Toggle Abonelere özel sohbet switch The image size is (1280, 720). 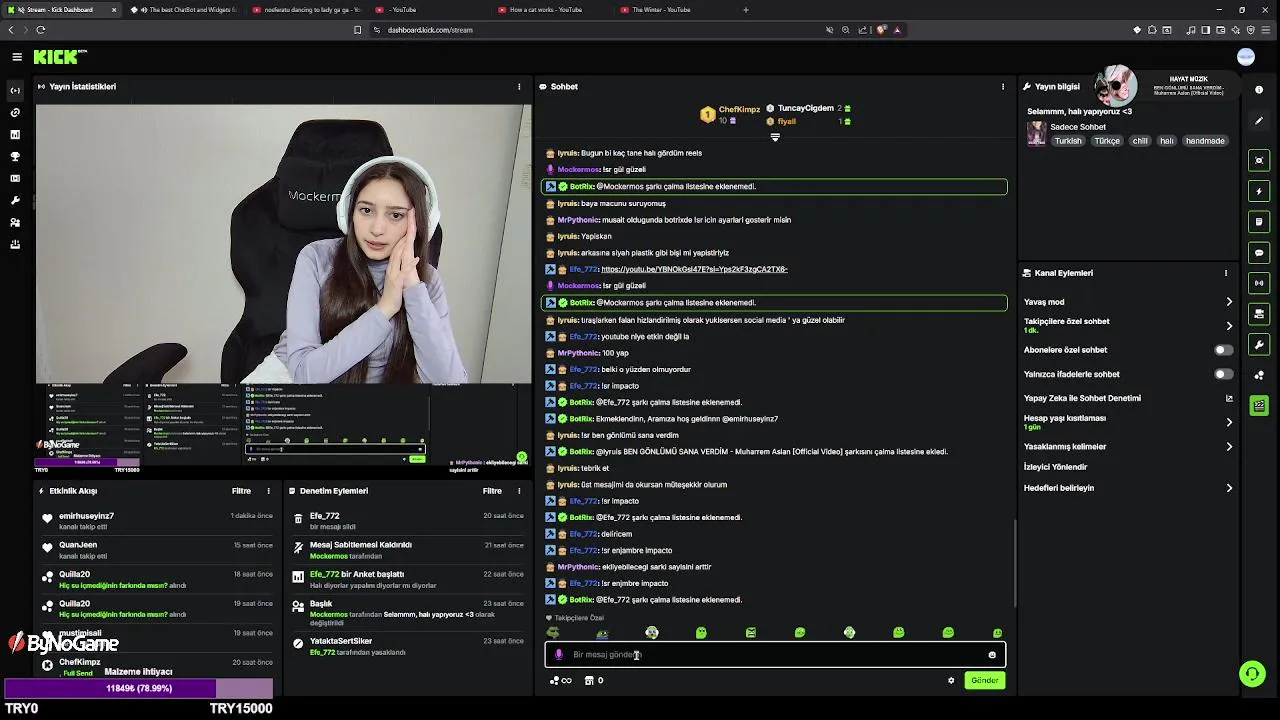1223,350
